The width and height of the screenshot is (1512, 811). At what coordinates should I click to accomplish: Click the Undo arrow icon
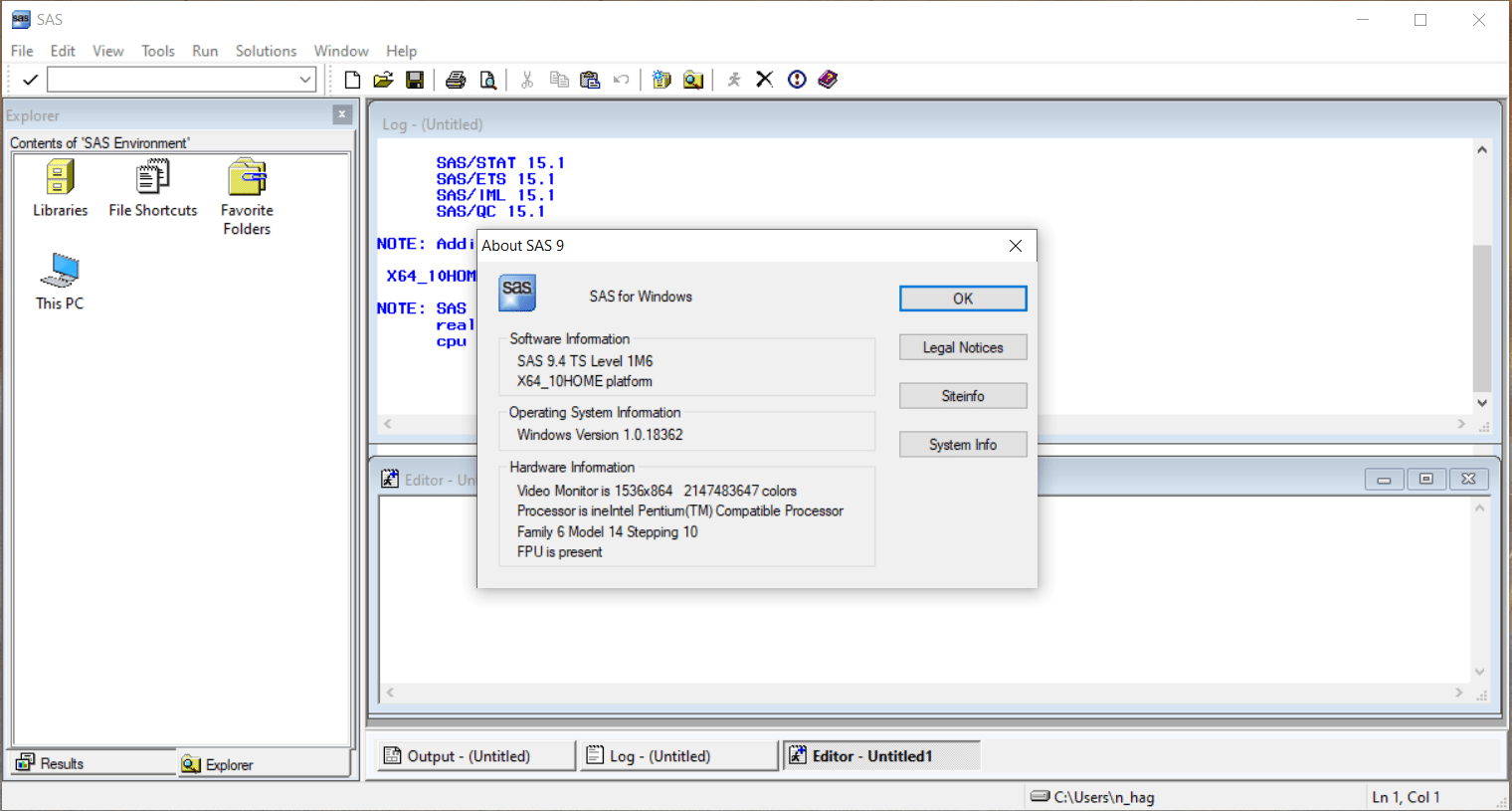click(x=622, y=80)
